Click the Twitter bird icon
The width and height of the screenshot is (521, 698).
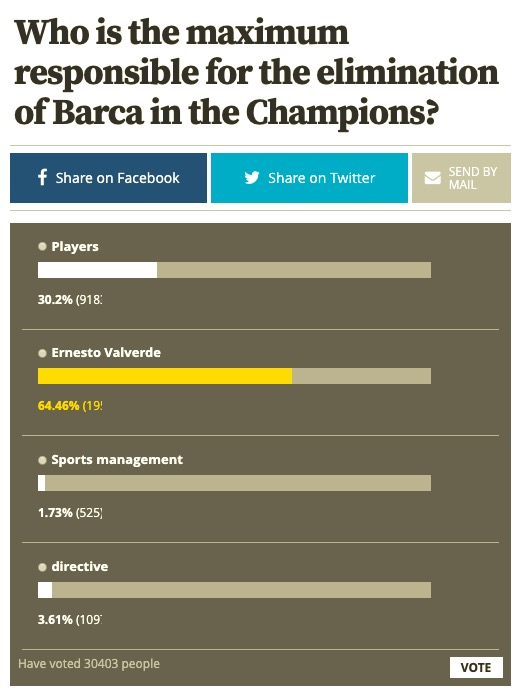tap(252, 178)
